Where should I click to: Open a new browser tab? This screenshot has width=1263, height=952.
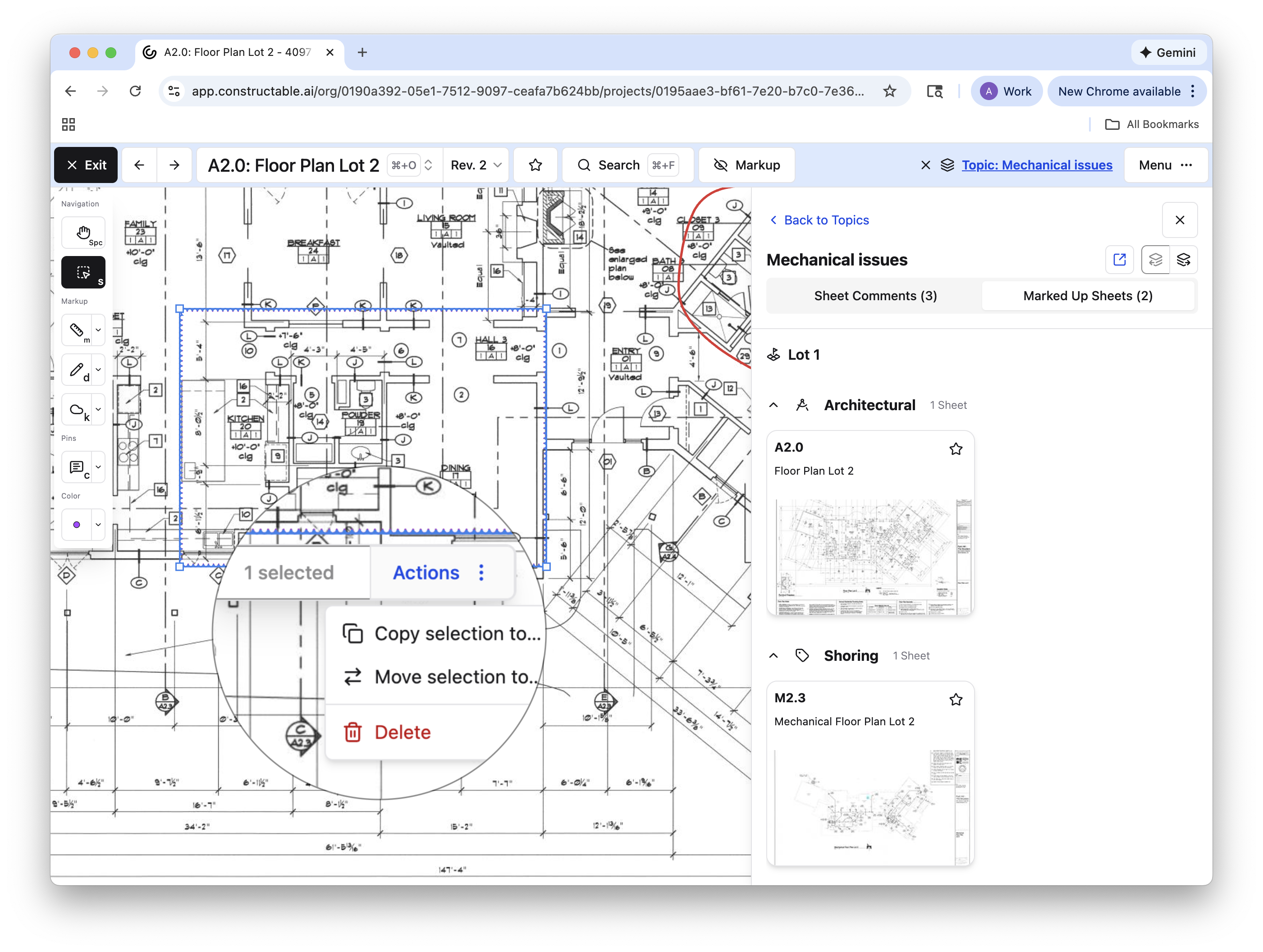click(x=362, y=53)
